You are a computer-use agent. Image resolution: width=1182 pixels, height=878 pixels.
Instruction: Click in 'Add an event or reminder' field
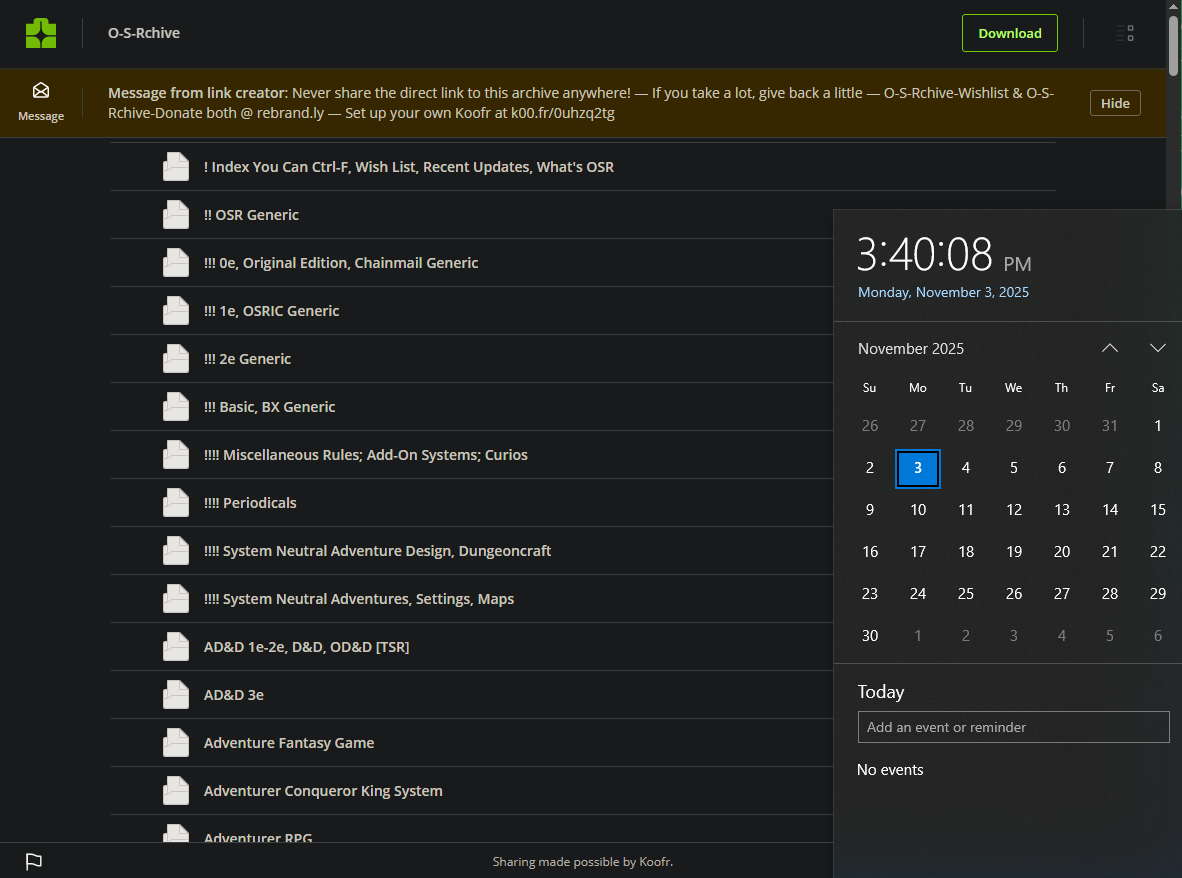pyautogui.click(x=1013, y=727)
